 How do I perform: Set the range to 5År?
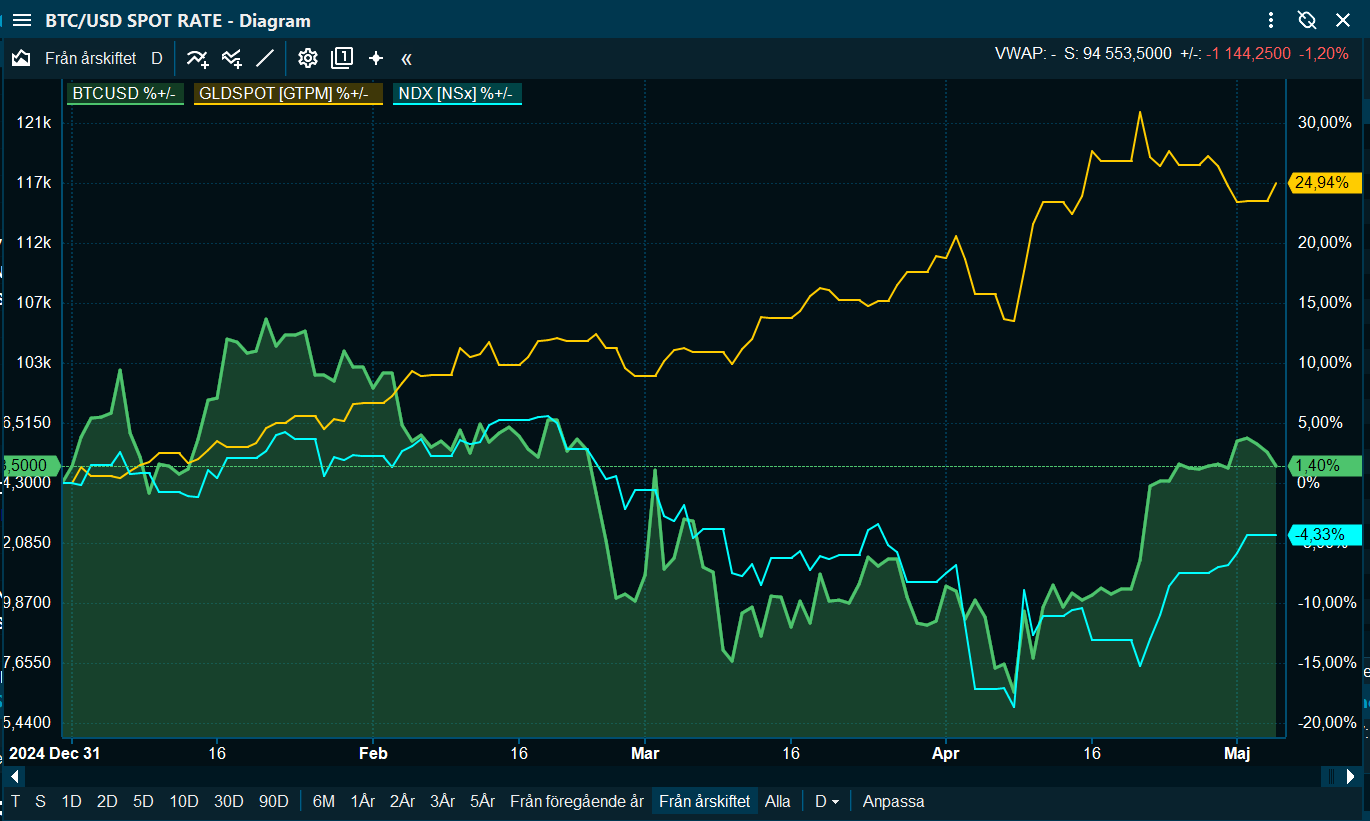483,801
